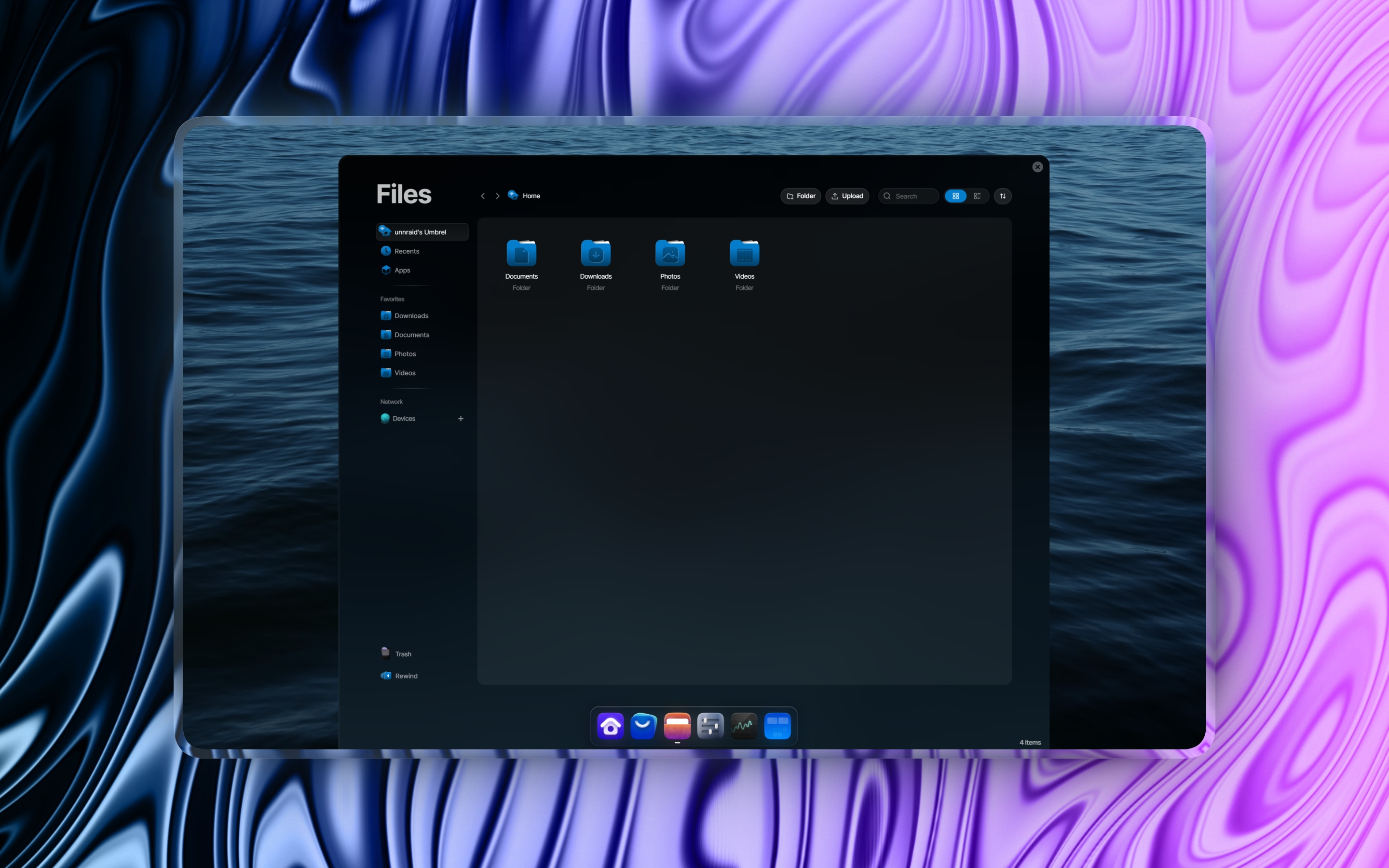
Task: Select Recents in the sidebar
Action: click(x=407, y=251)
